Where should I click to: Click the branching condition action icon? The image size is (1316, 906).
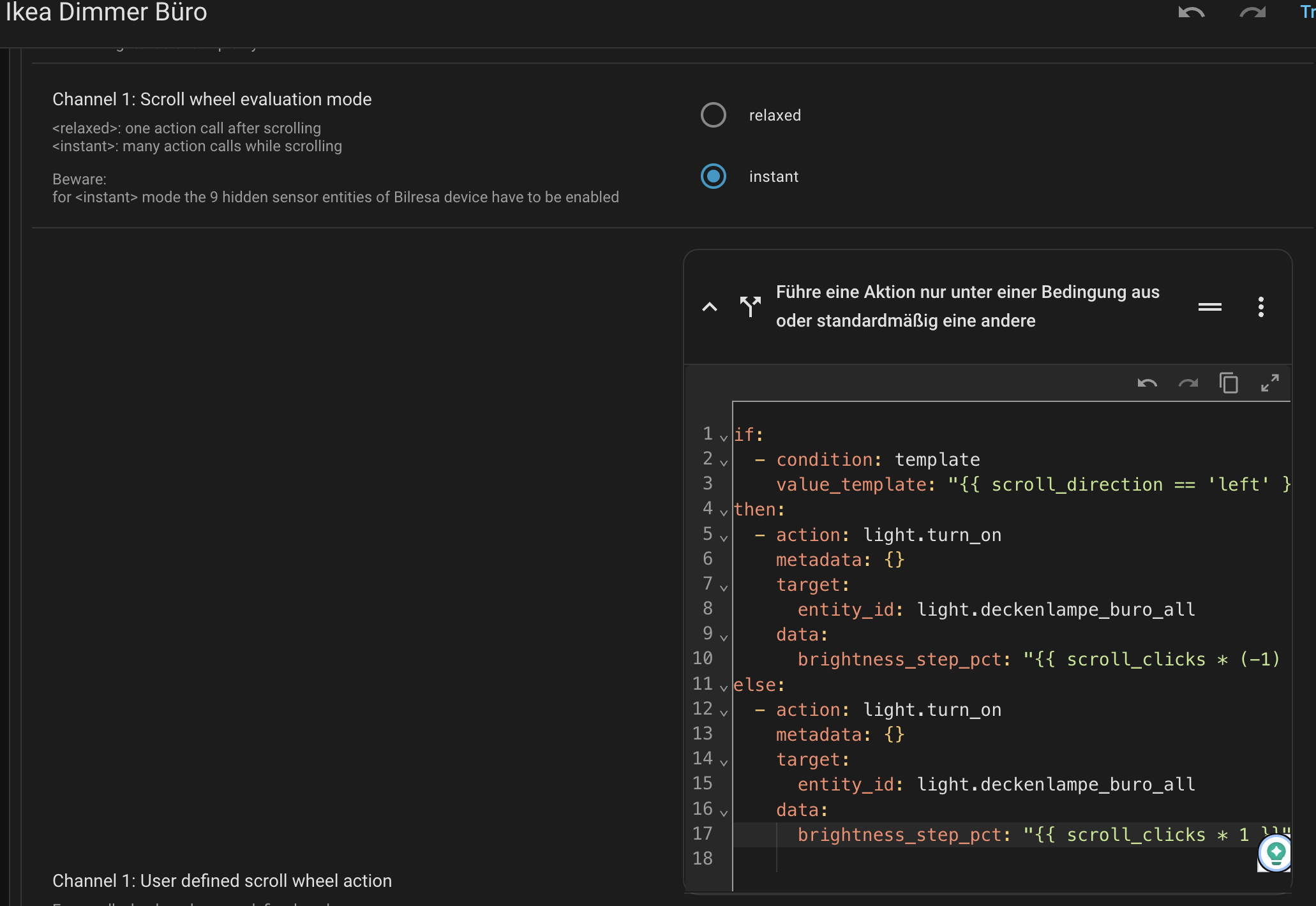pos(750,306)
